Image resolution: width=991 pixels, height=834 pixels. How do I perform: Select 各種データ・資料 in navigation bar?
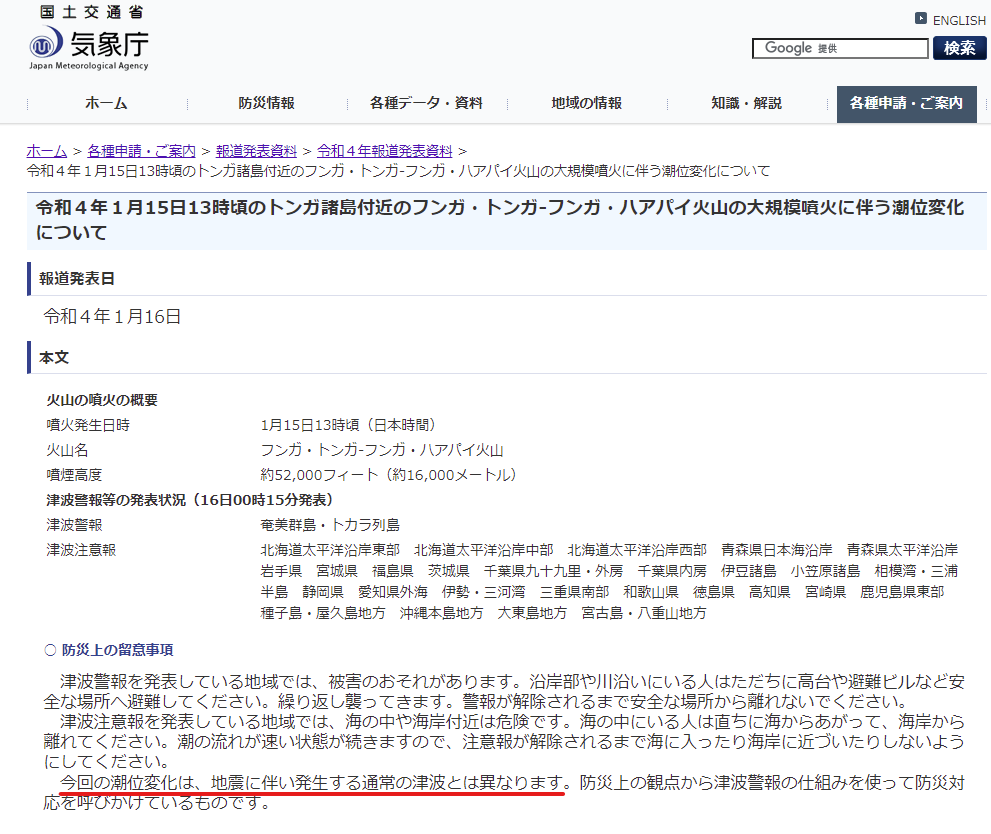(426, 103)
